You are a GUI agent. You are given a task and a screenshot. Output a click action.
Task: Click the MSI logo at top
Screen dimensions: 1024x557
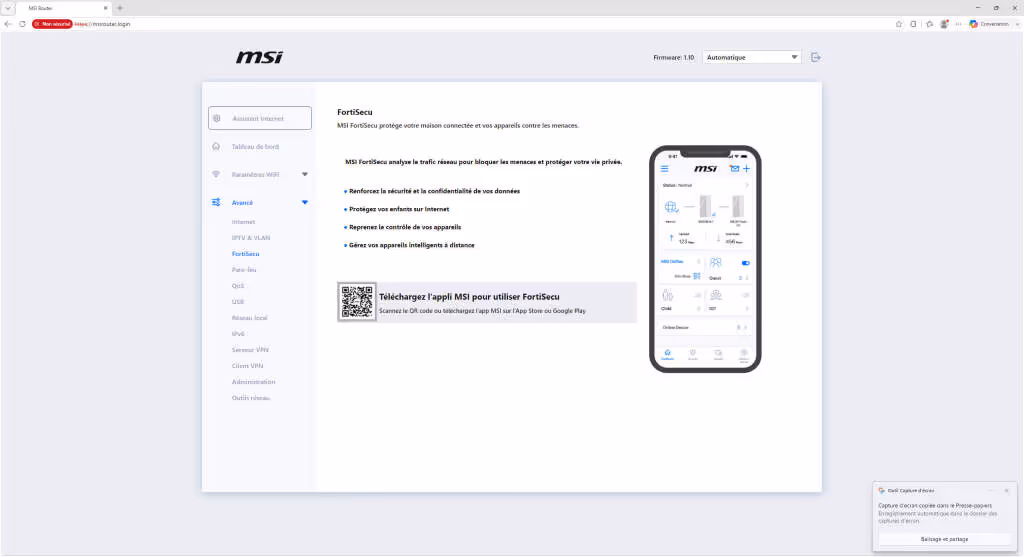259,57
